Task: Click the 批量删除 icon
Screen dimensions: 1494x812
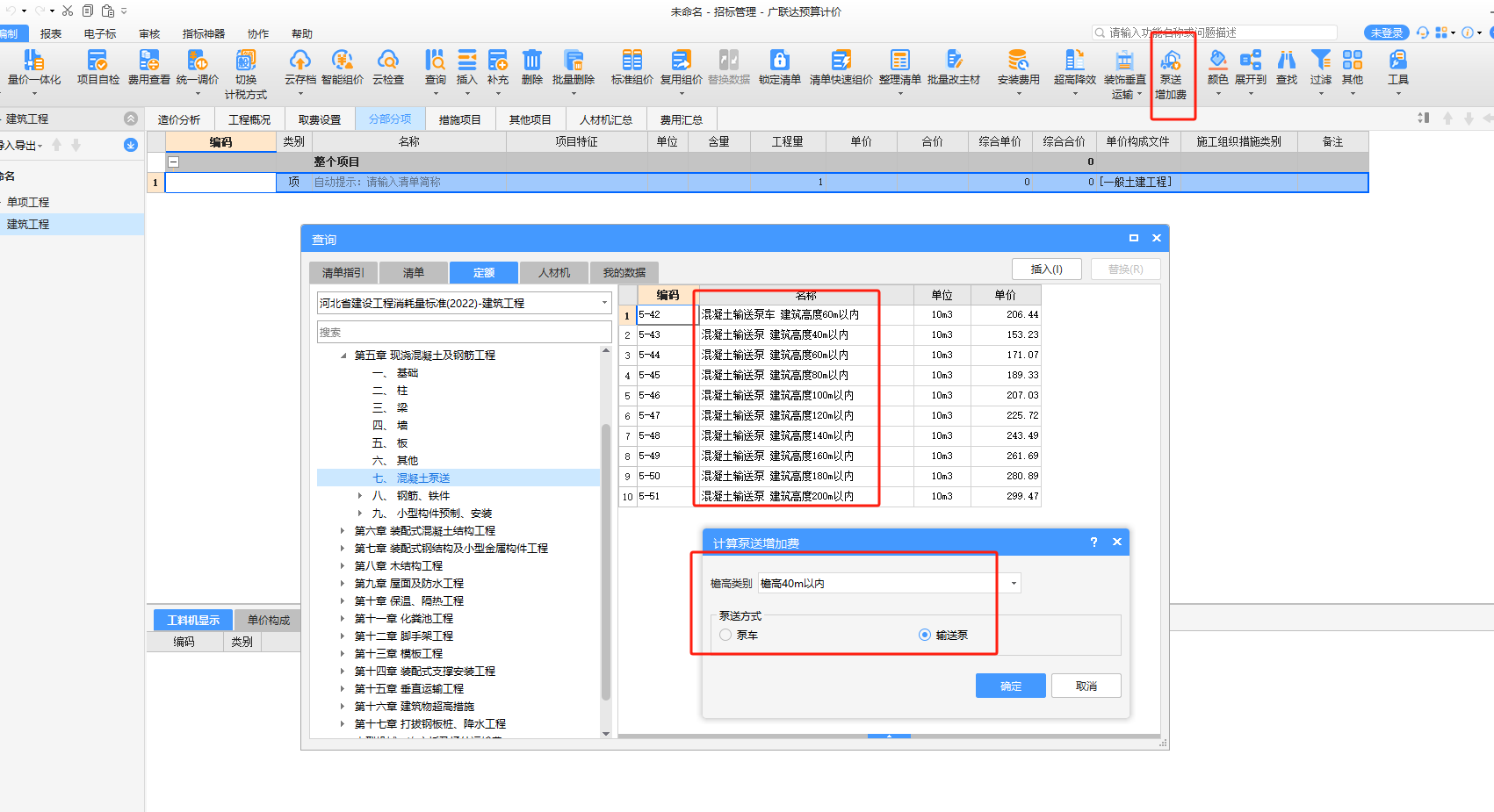Action: (574, 68)
